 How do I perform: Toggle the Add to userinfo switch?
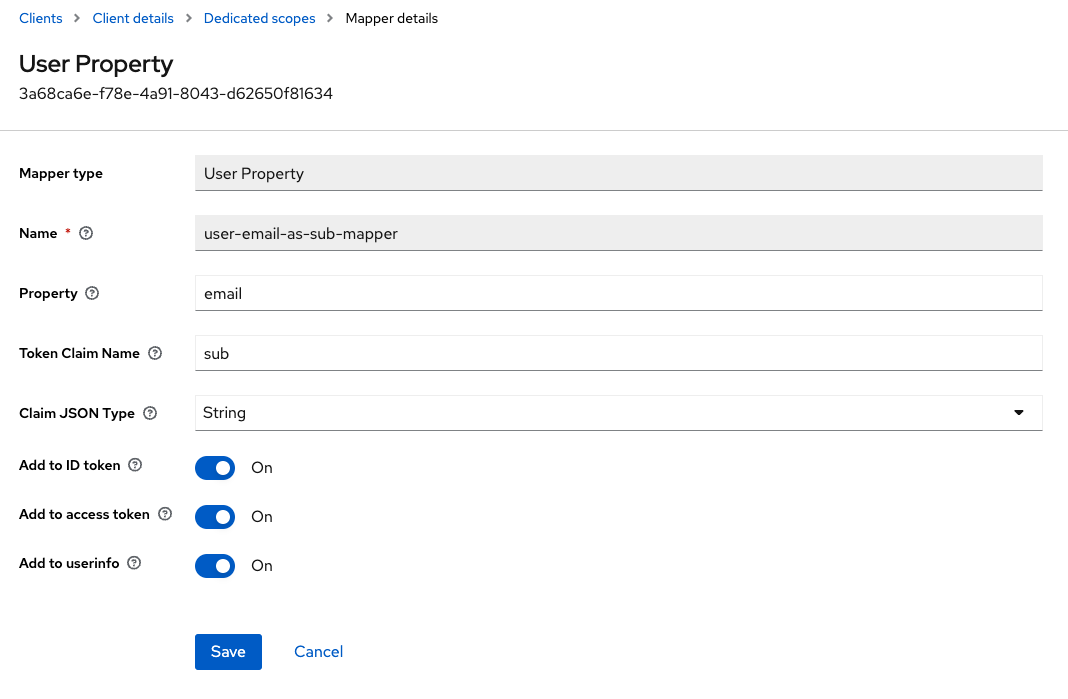(215, 566)
